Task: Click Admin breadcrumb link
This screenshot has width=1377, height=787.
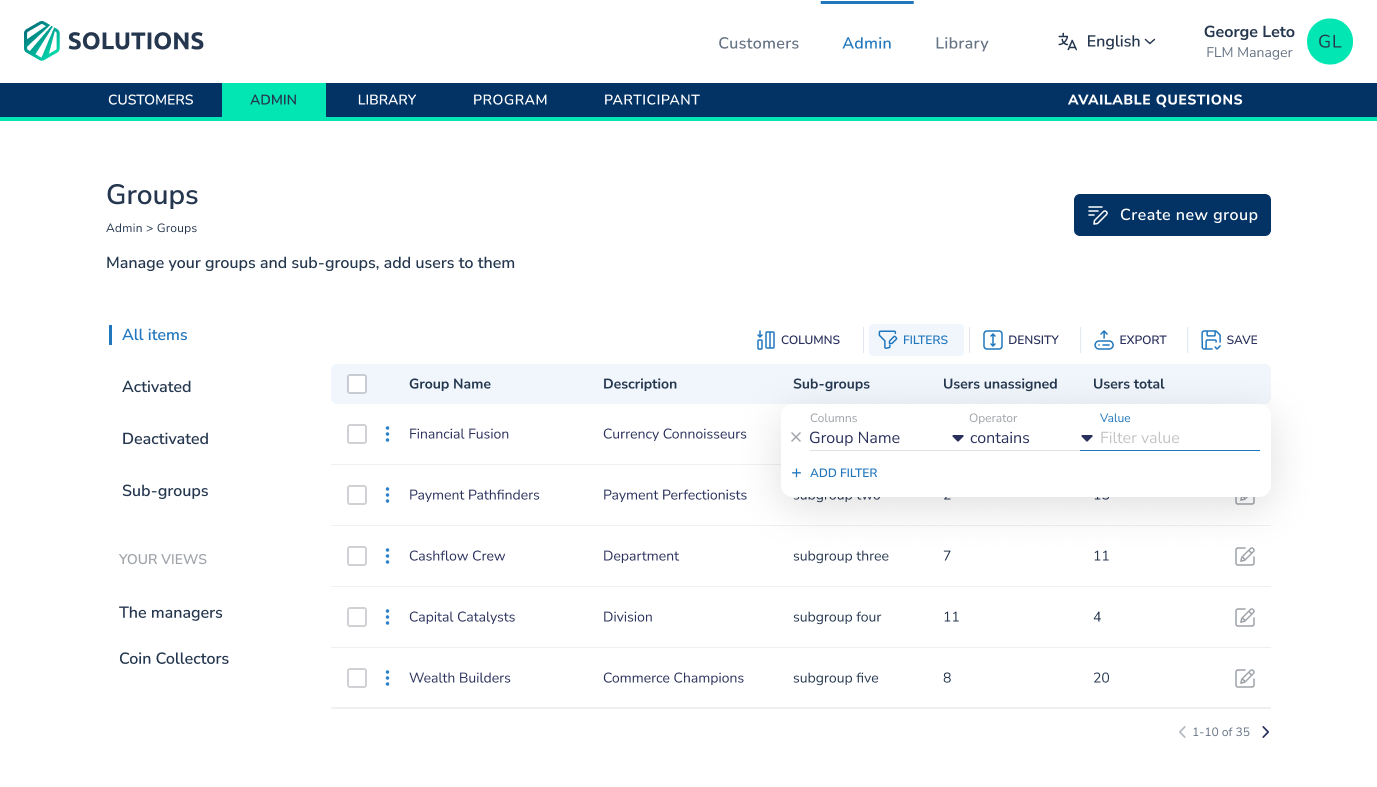Action: [124, 228]
